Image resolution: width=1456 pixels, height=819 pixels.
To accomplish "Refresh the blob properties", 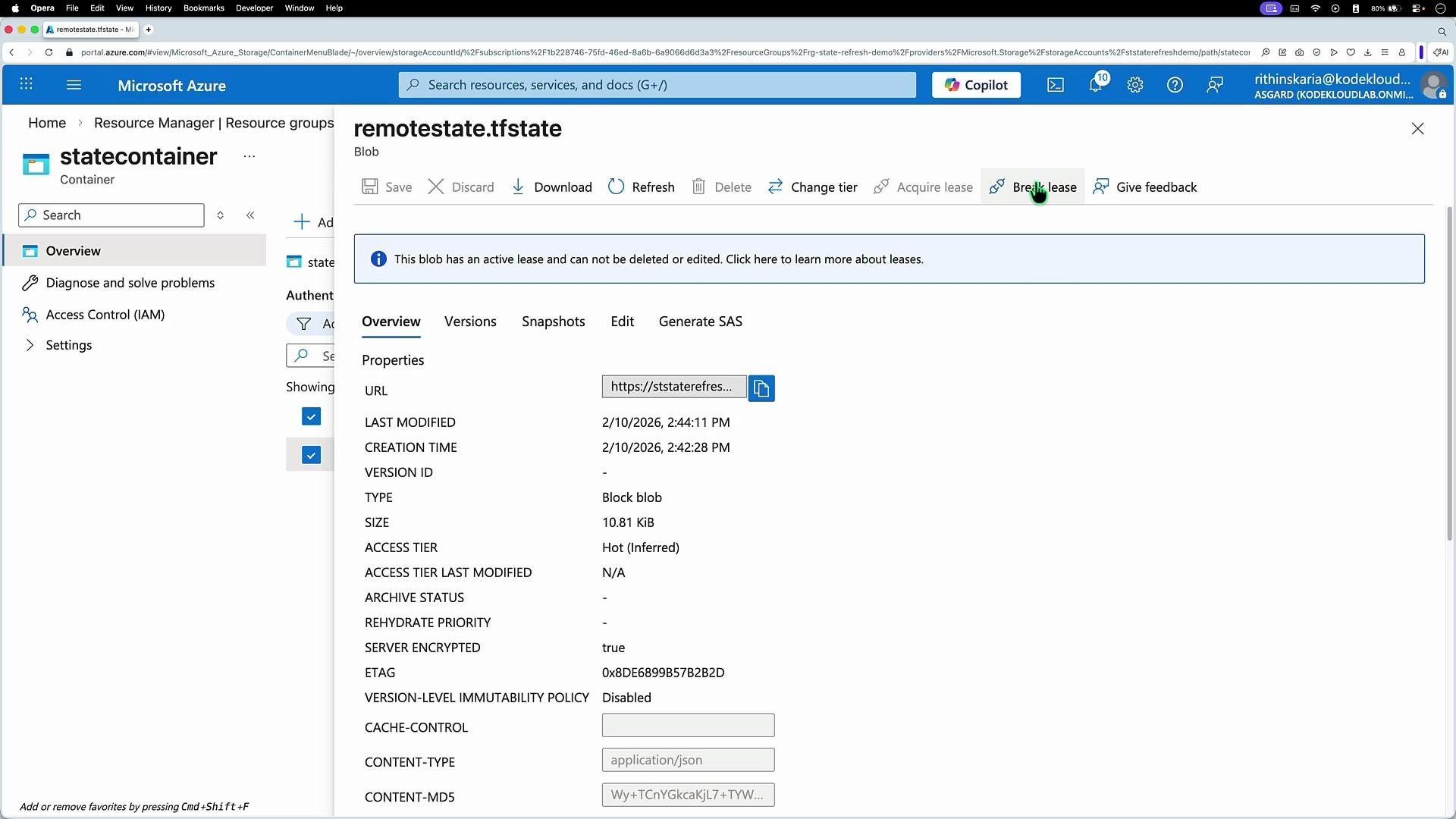I will (x=642, y=187).
